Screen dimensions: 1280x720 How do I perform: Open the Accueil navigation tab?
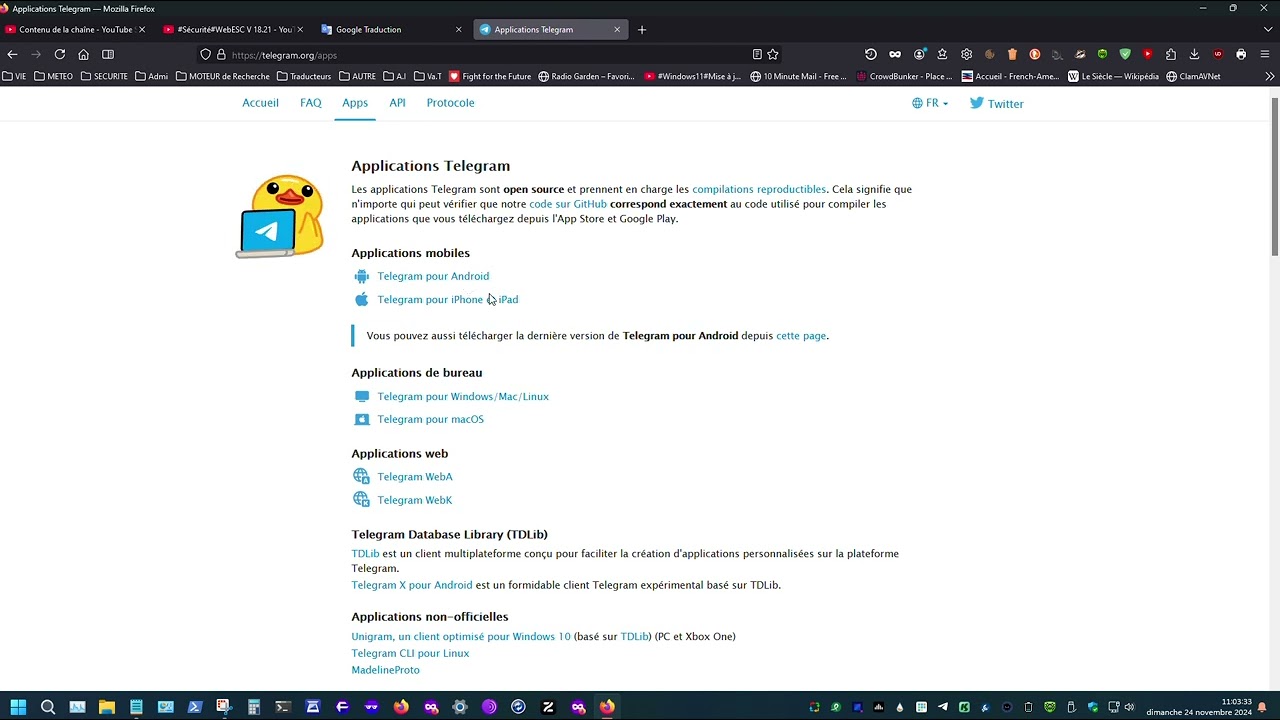point(260,103)
